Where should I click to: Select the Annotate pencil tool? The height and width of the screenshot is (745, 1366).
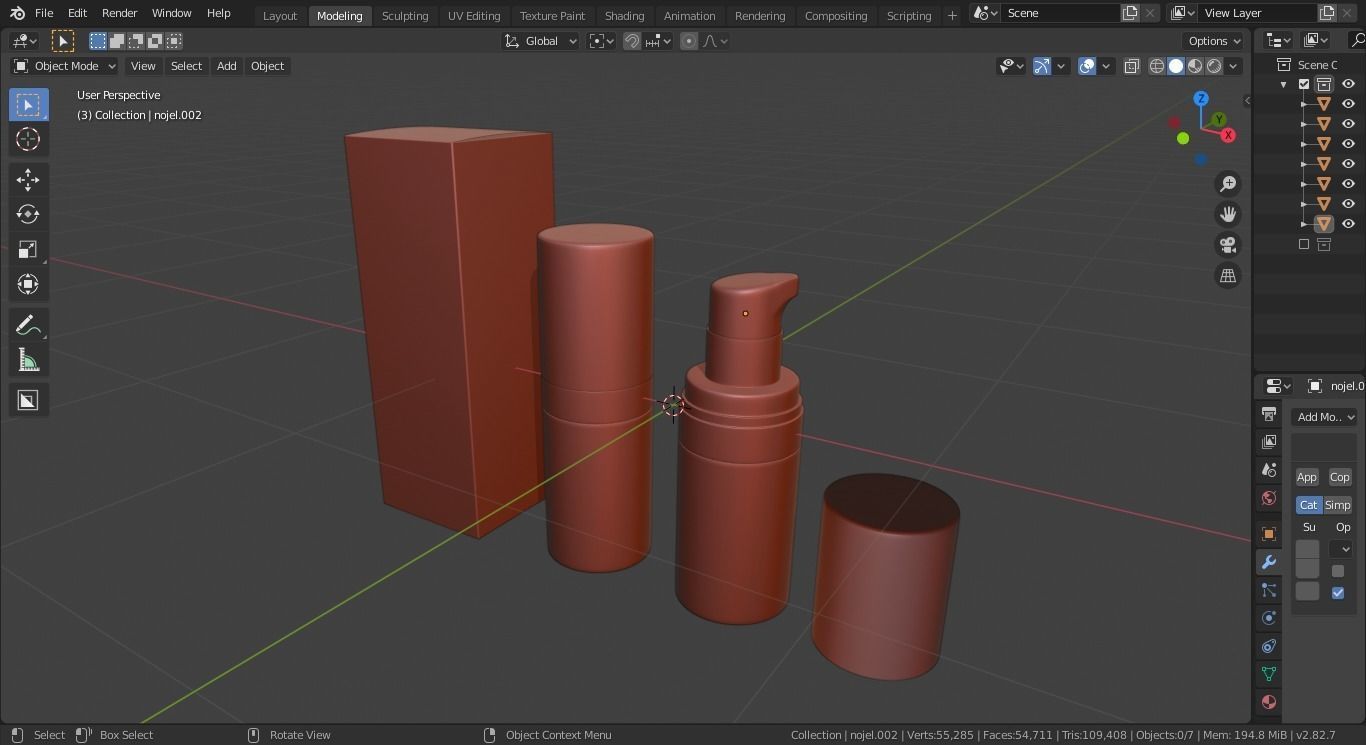point(28,325)
